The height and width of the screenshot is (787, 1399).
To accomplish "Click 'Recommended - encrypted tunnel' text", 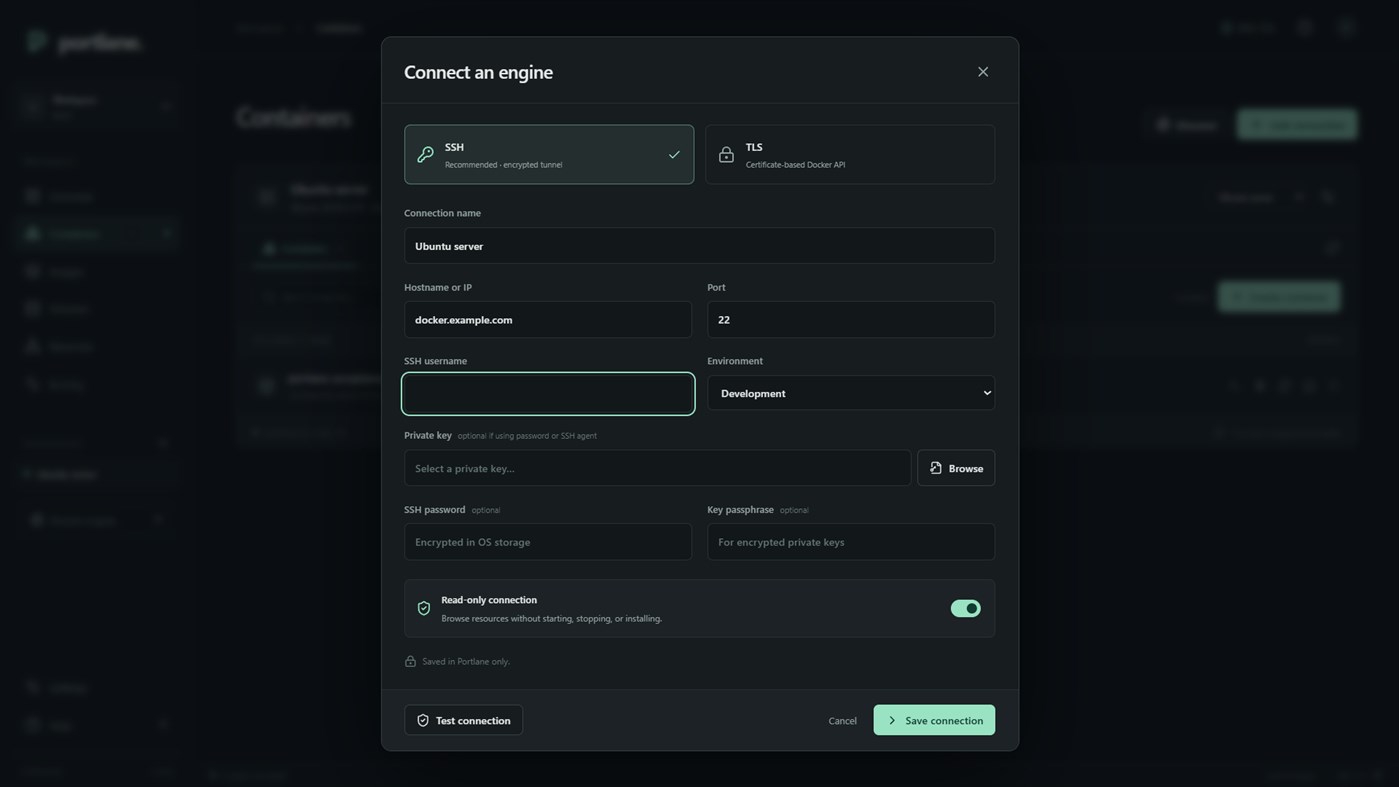I will (x=503, y=165).
